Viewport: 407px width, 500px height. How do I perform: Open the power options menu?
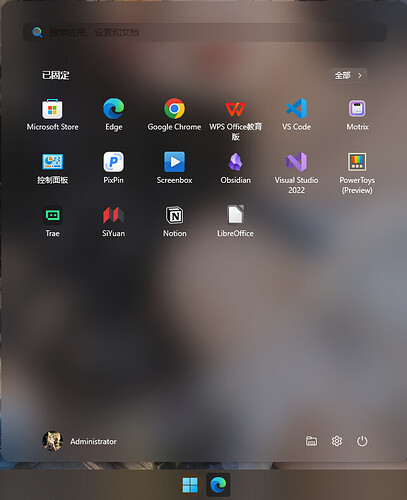pyautogui.click(x=362, y=441)
